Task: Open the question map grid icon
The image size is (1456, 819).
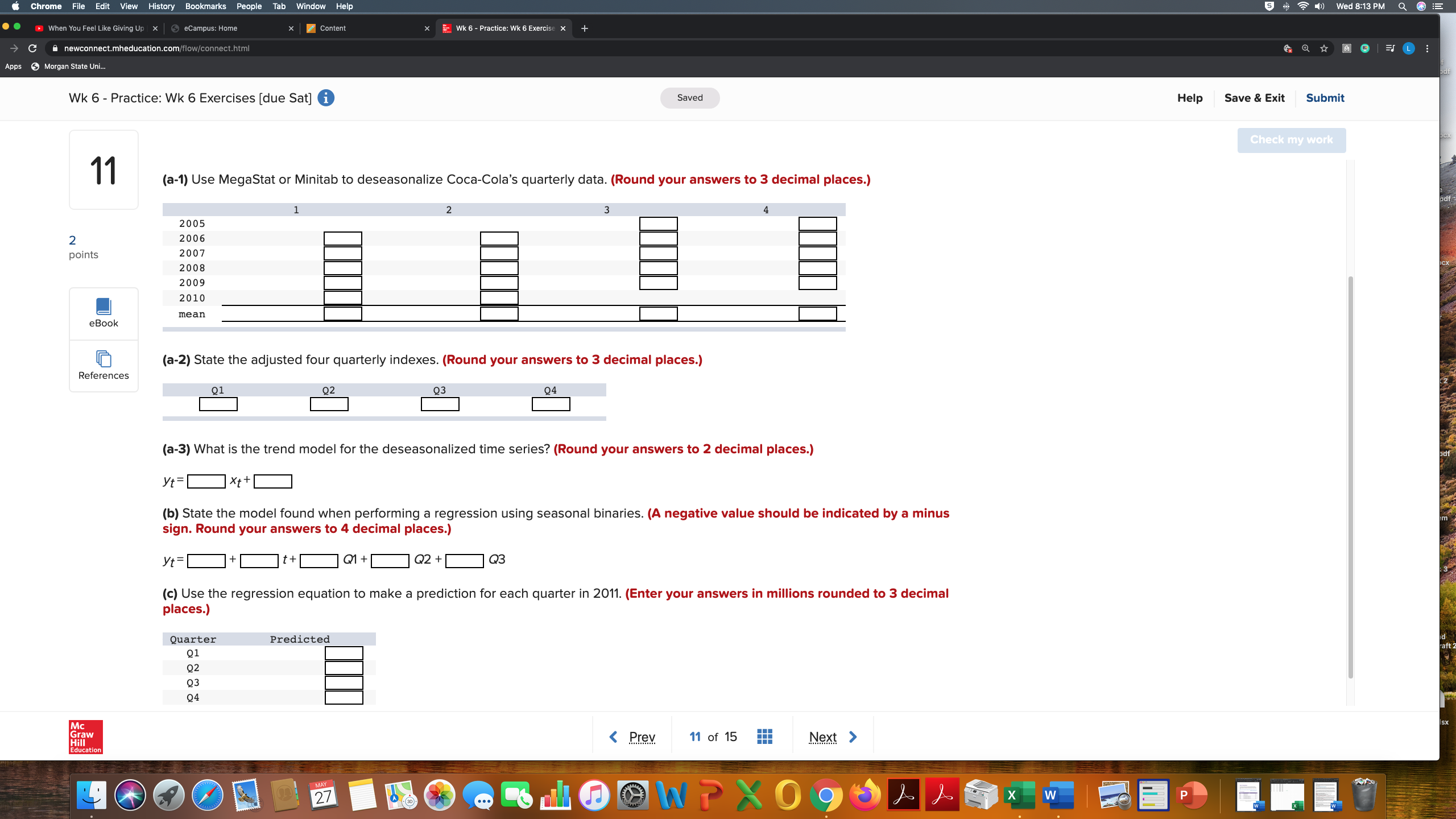Action: (x=764, y=736)
